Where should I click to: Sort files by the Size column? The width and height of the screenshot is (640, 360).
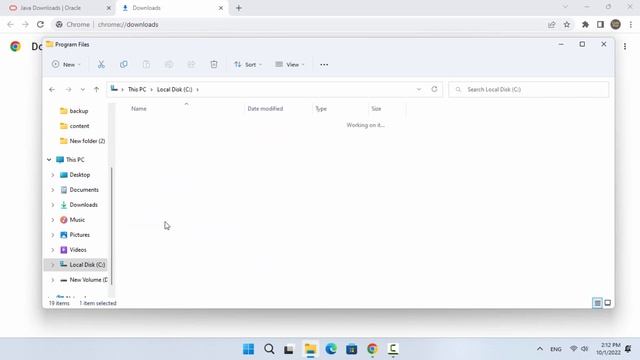pos(376,109)
